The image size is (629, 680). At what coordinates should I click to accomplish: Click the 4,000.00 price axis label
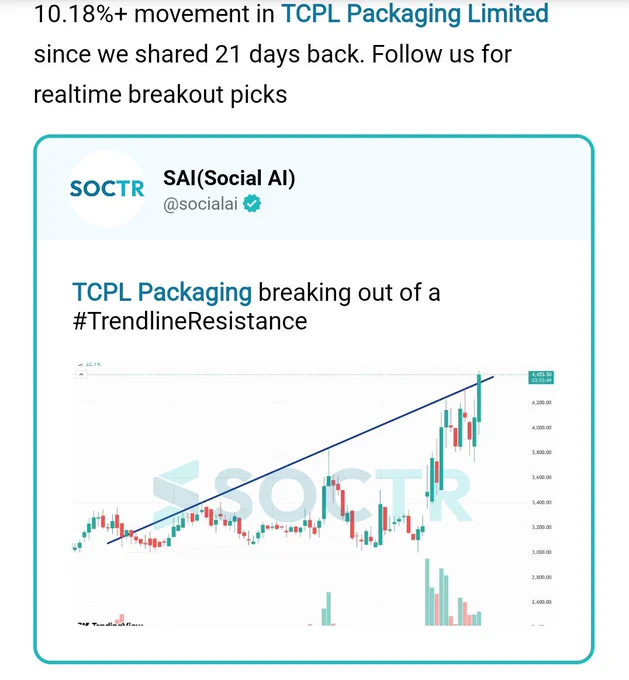[541, 428]
